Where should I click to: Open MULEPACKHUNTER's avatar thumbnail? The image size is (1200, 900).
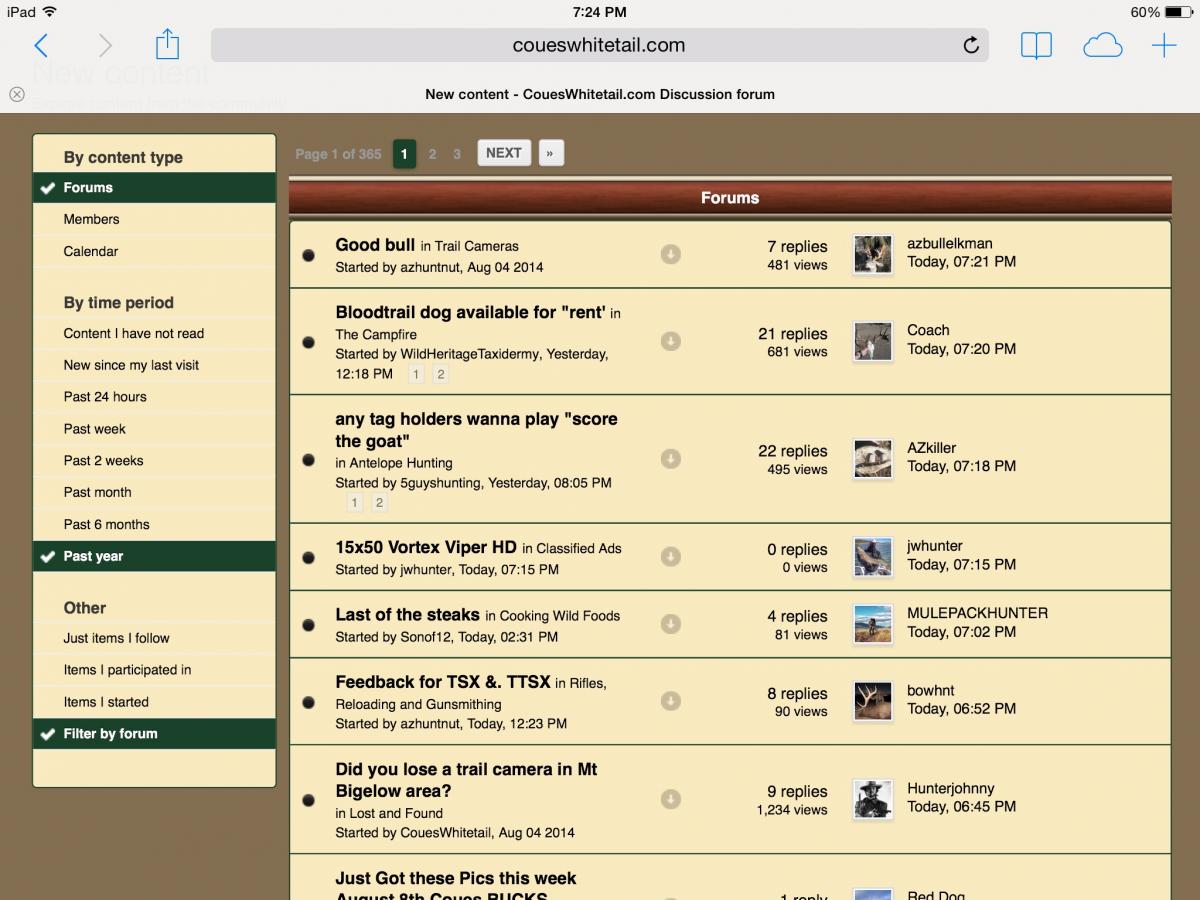[x=873, y=624]
